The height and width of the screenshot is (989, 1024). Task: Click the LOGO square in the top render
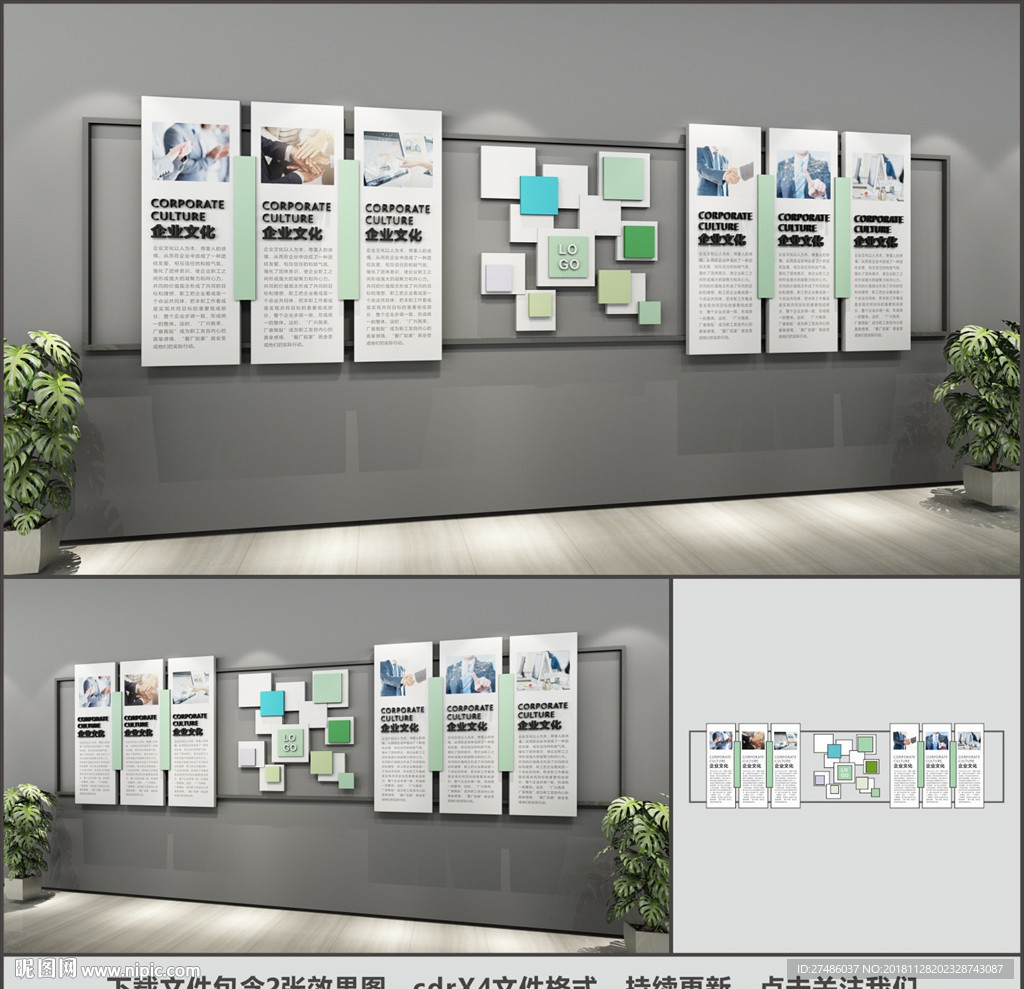click(x=568, y=257)
